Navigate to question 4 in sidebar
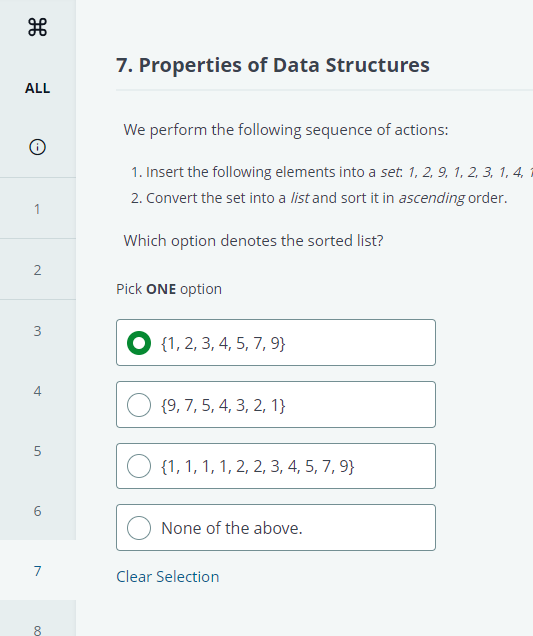Image resolution: width=533 pixels, height=636 pixels. pos(37,391)
